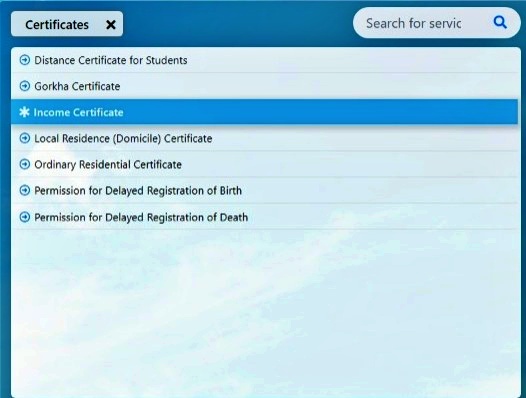
Task: Click the magnifier search icon
Action: (x=500, y=22)
